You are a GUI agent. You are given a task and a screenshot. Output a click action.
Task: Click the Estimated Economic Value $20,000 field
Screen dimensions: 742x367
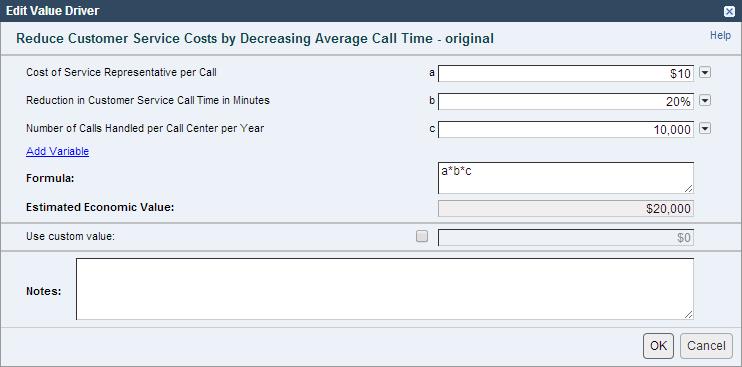(x=566, y=209)
